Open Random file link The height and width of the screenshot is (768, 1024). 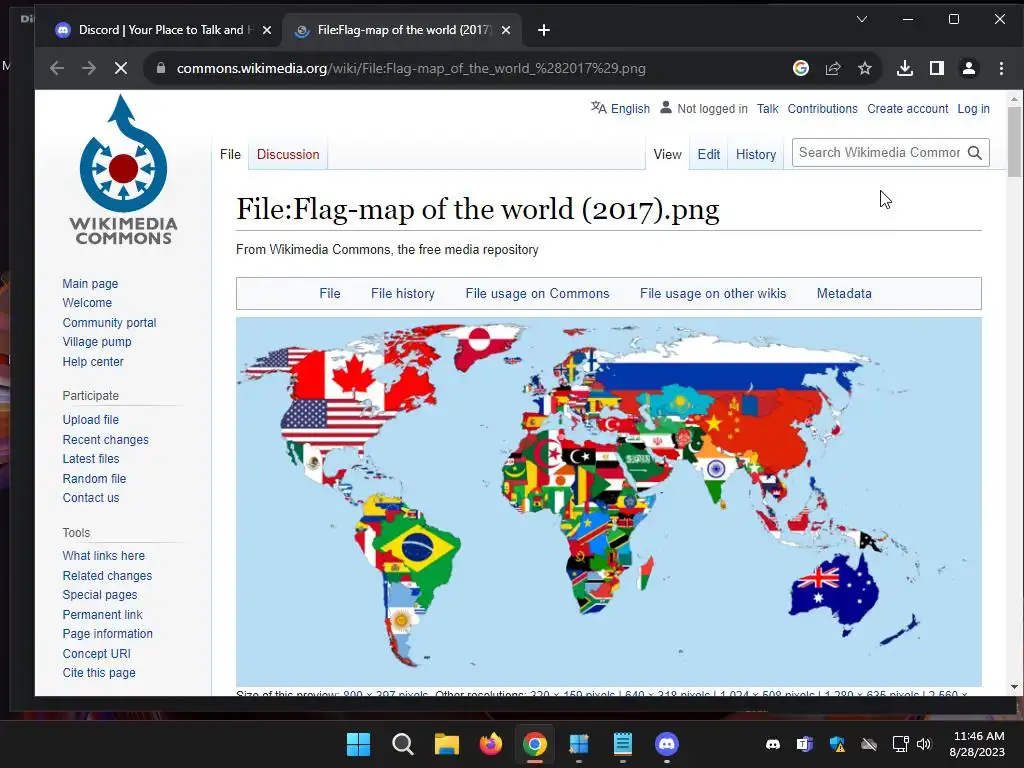point(94,478)
